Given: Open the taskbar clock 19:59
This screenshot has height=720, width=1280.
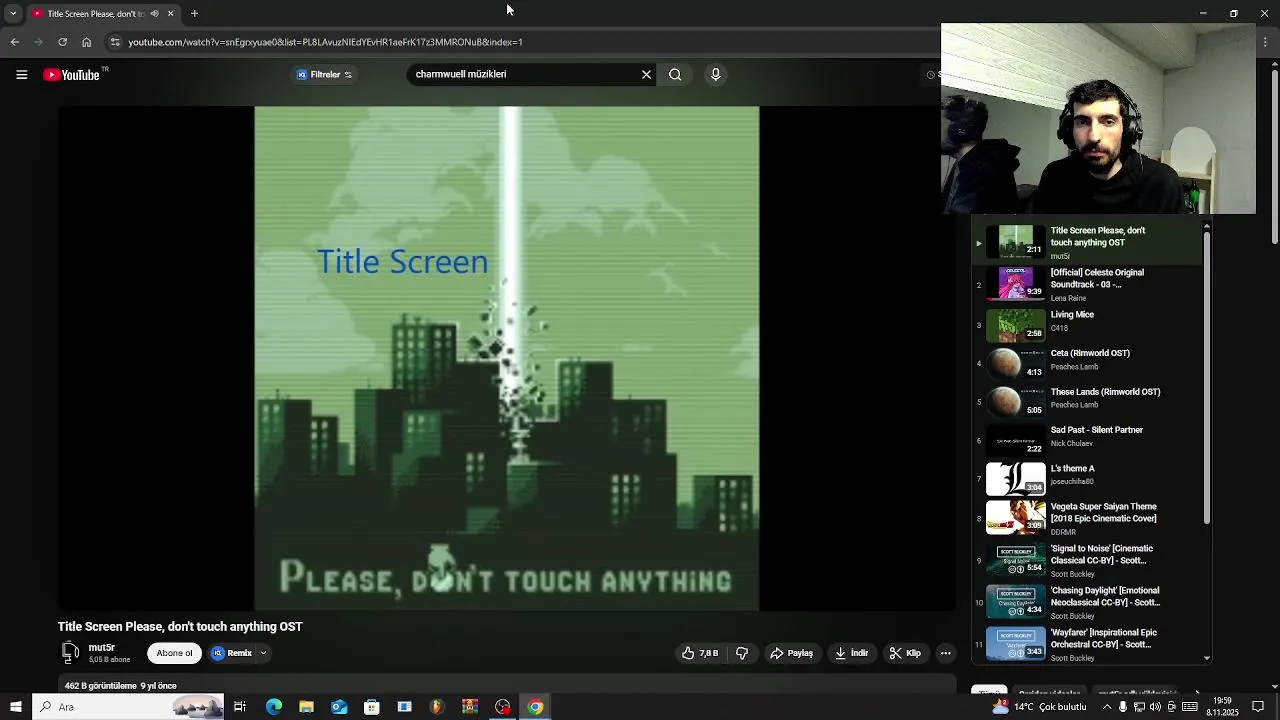Looking at the screenshot, I should [1222, 707].
